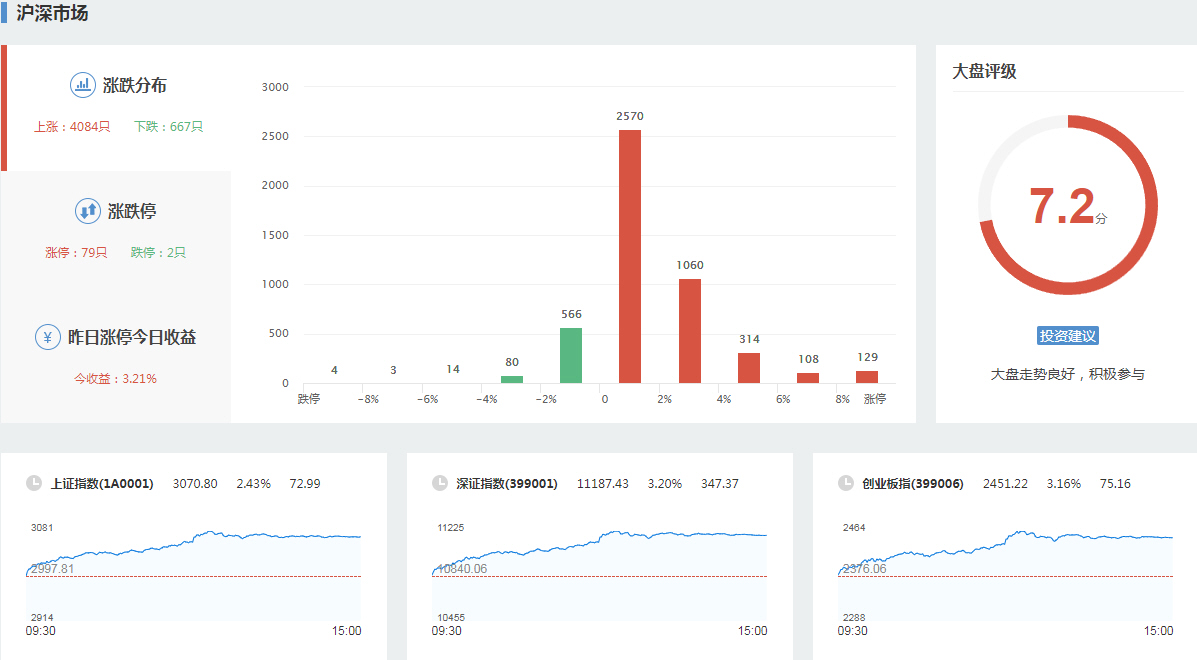Click the 投资建议 button

(x=1068, y=336)
